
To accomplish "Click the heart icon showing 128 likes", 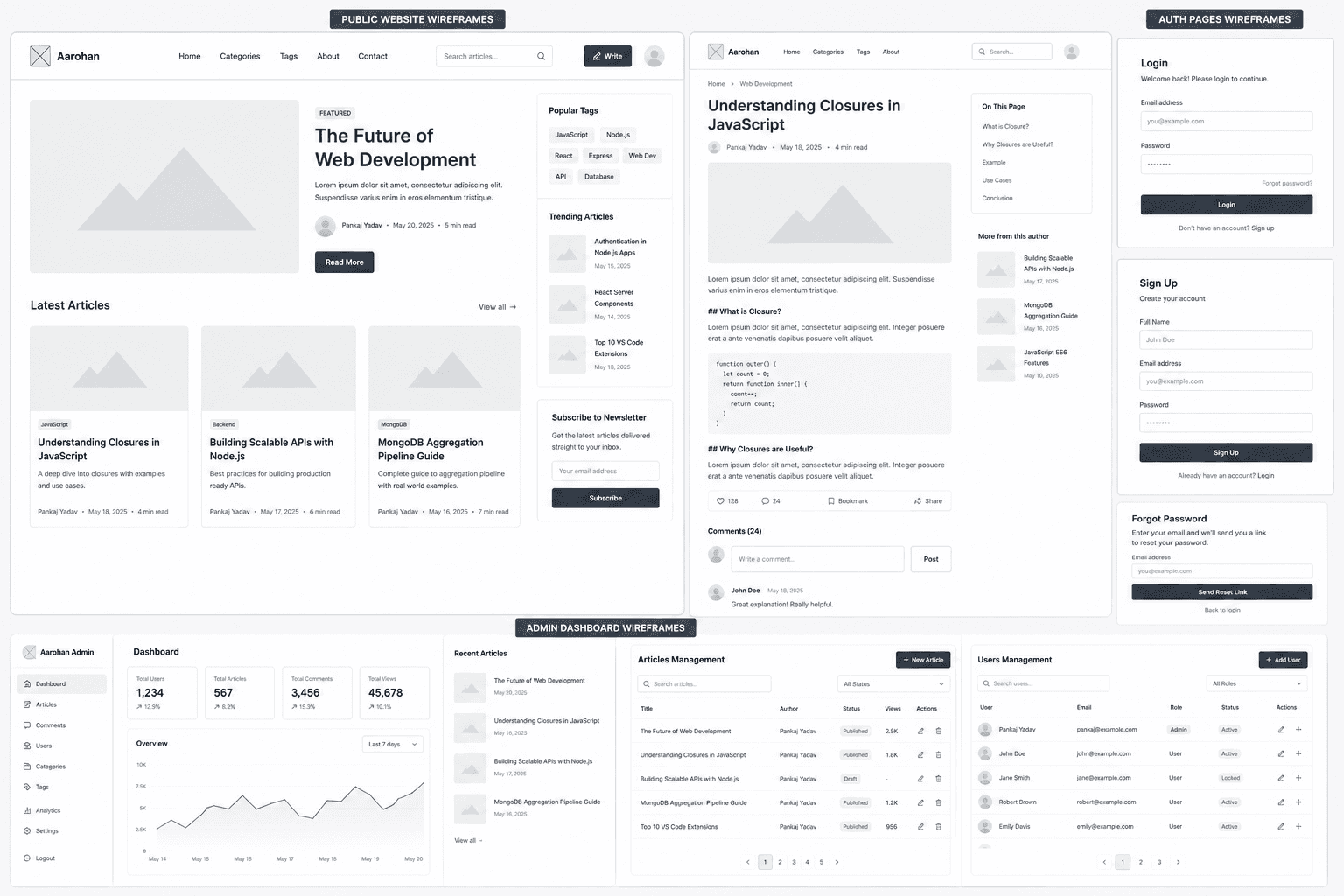I will (720, 501).
